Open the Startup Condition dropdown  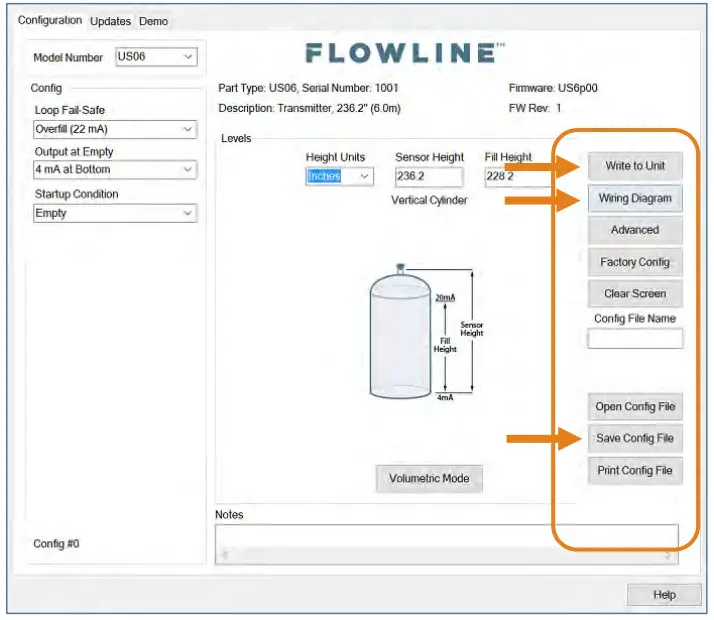[114, 213]
